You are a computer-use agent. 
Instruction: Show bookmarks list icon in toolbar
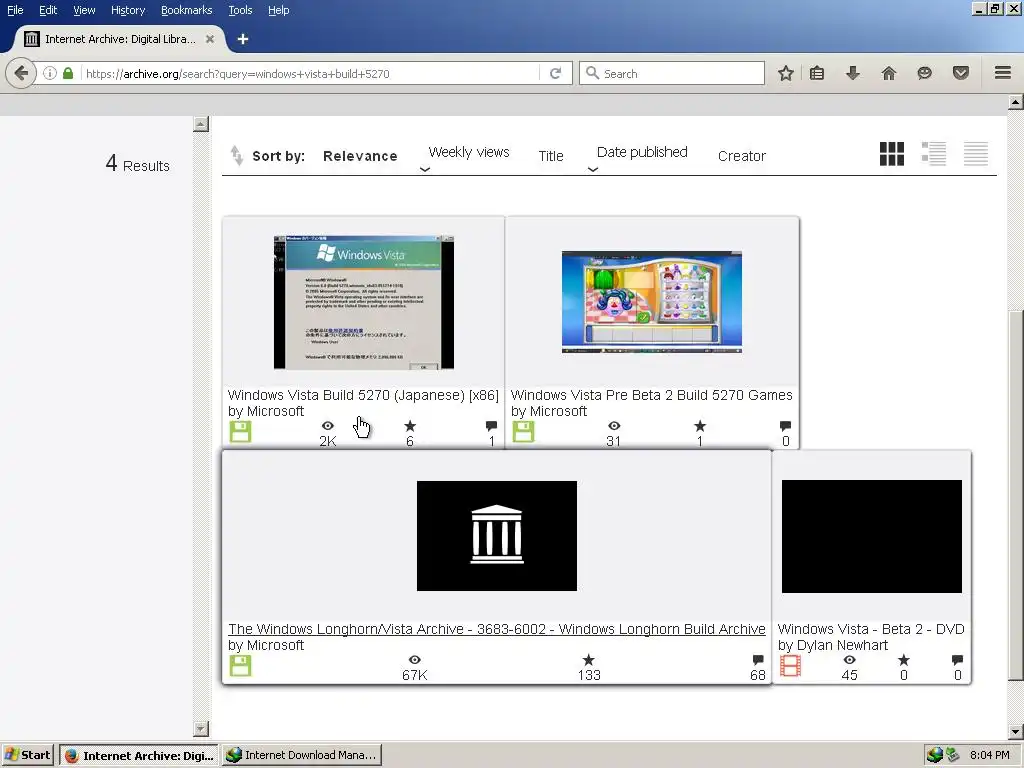tap(817, 73)
